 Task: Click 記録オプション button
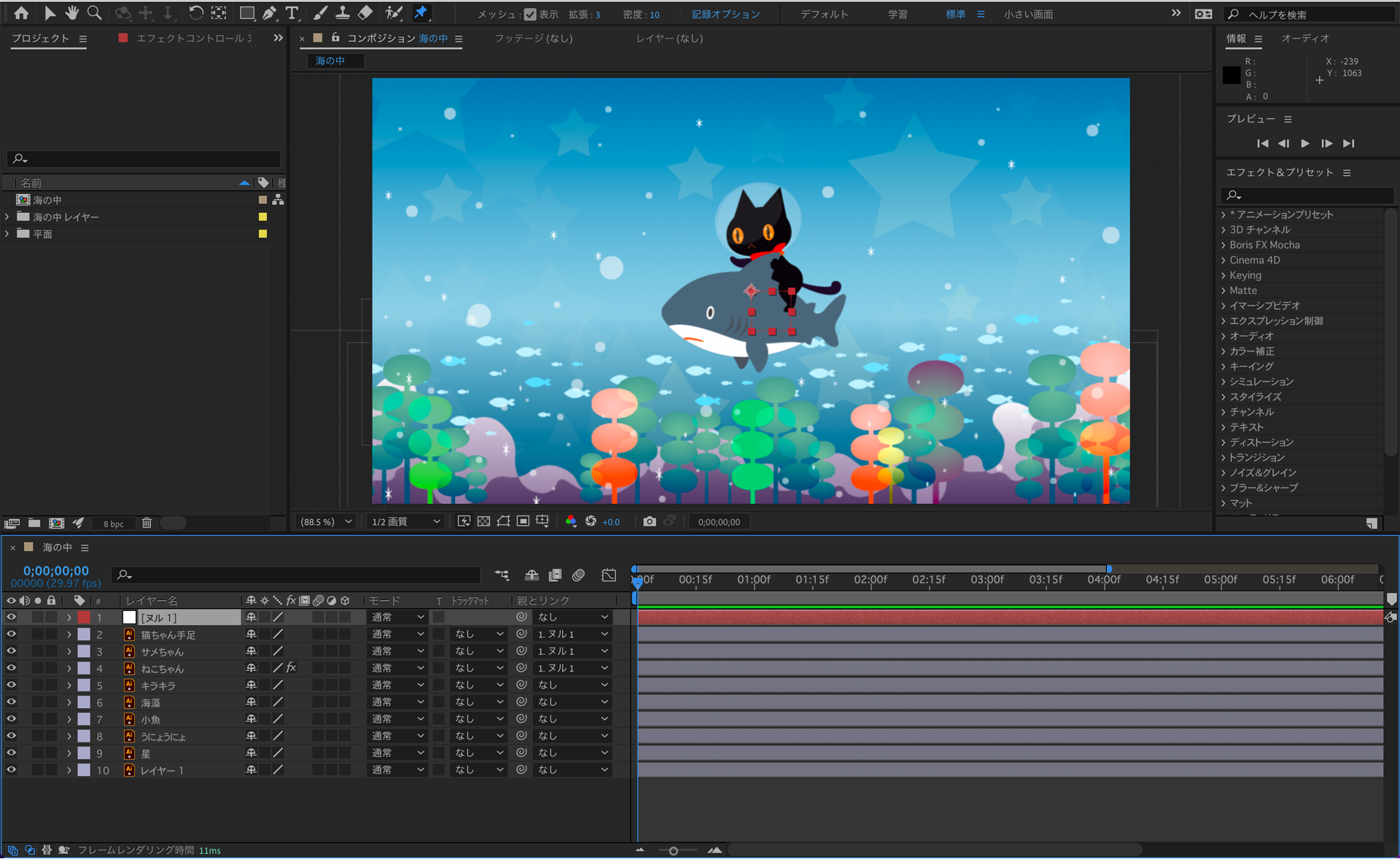point(726,14)
